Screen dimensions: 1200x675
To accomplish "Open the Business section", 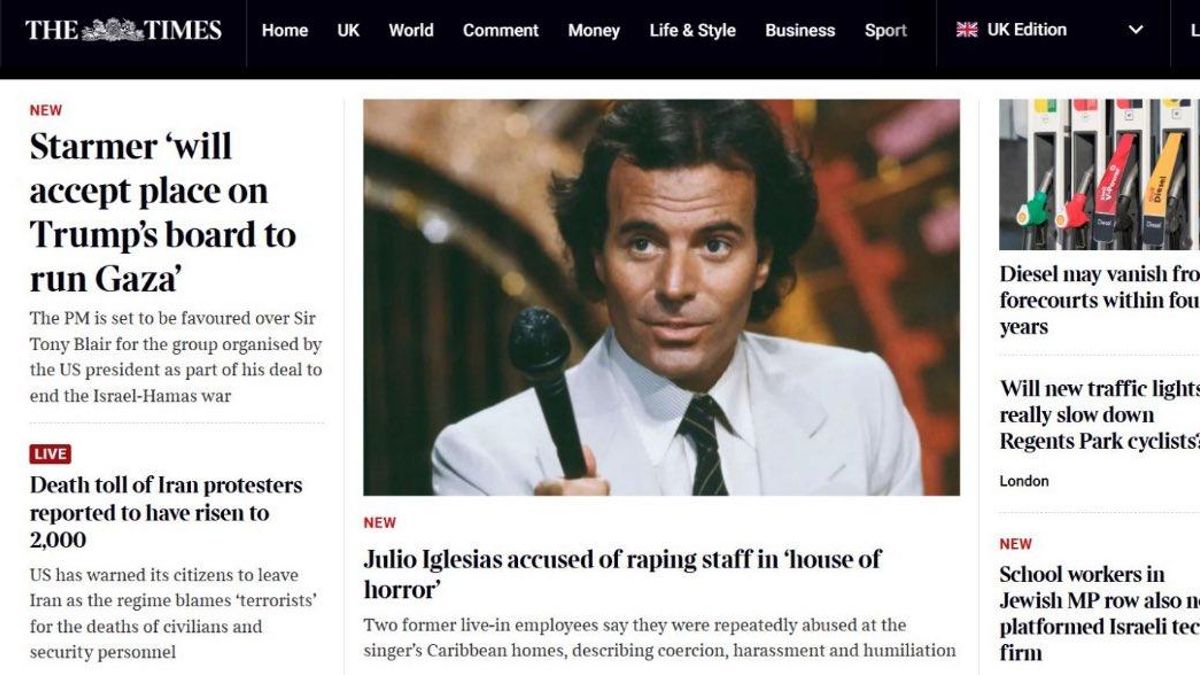I will tap(800, 30).
